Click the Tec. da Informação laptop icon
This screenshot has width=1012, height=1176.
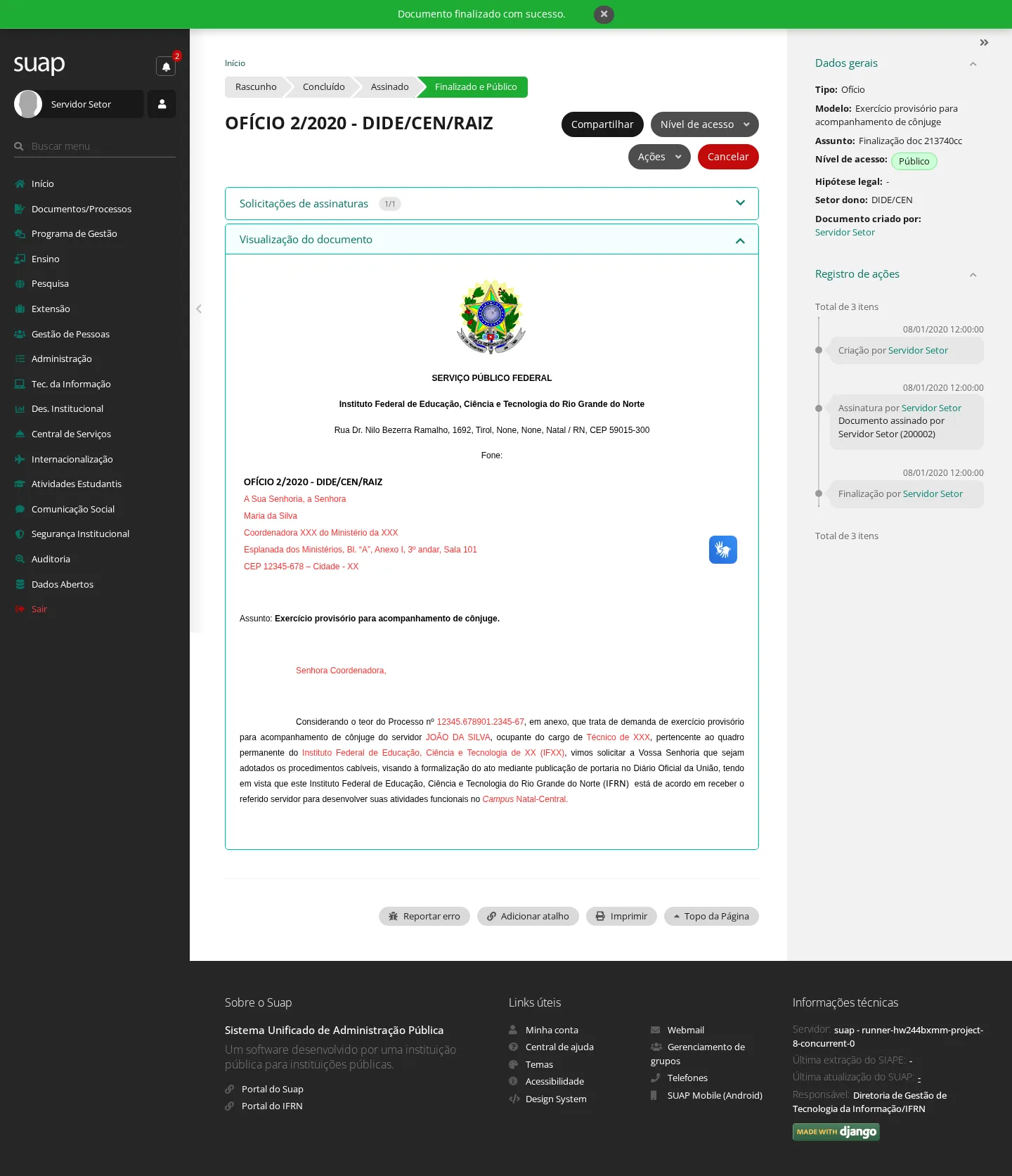20,384
